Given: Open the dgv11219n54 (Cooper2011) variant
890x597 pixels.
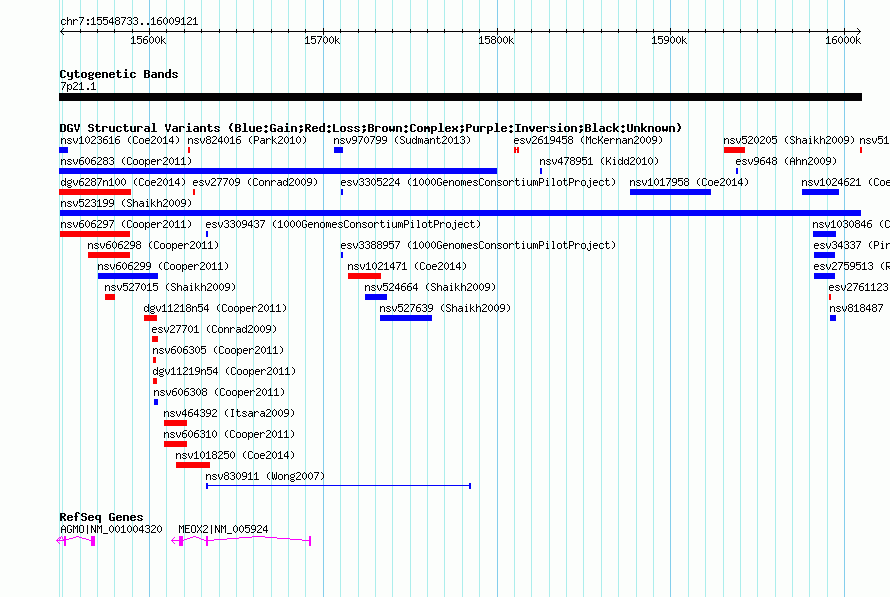Looking at the screenshot, I should tap(224, 371).
